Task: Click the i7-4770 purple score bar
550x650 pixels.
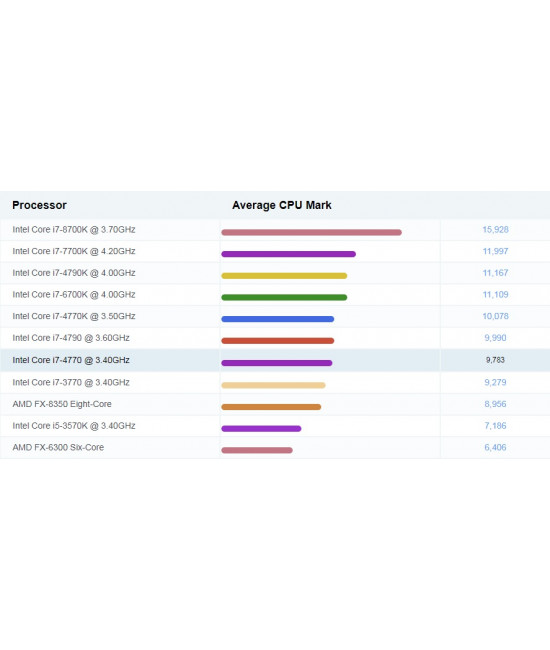Action: pos(276,363)
